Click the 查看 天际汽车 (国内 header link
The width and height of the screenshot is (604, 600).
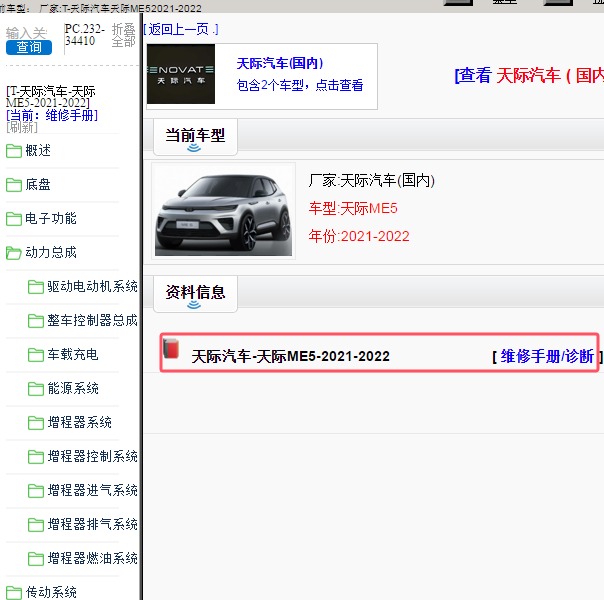tap(529, 75)
